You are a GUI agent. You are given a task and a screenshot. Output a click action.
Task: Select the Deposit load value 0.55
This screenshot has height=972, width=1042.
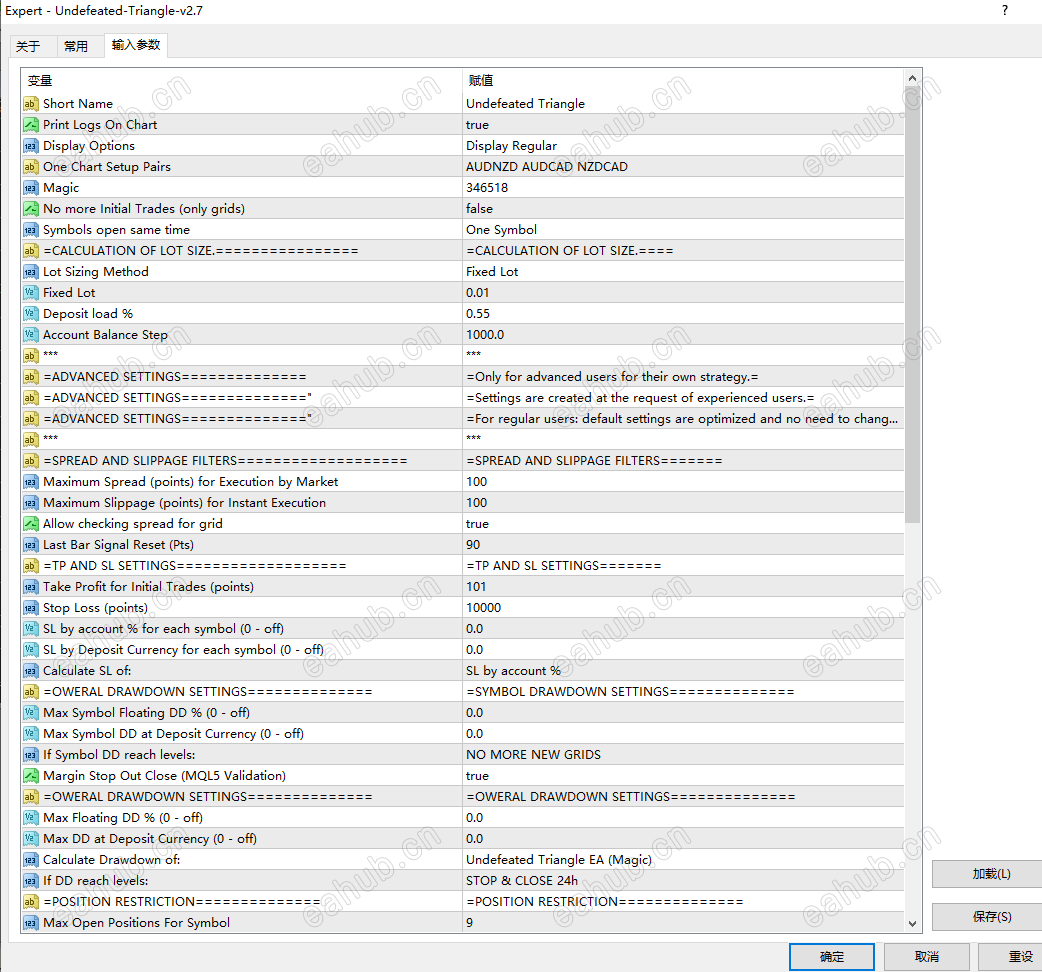click(683, 314)
